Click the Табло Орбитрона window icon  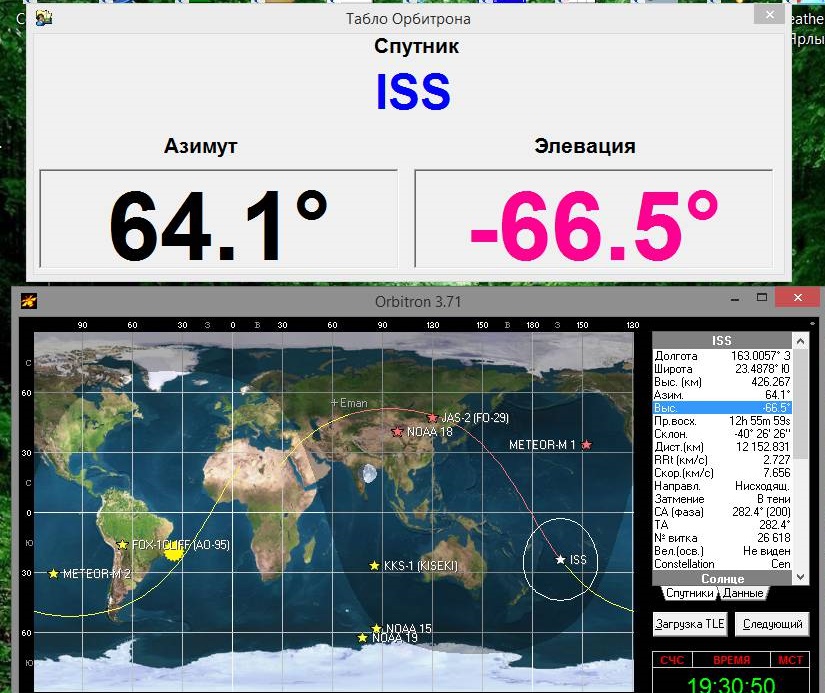point(44,18)
